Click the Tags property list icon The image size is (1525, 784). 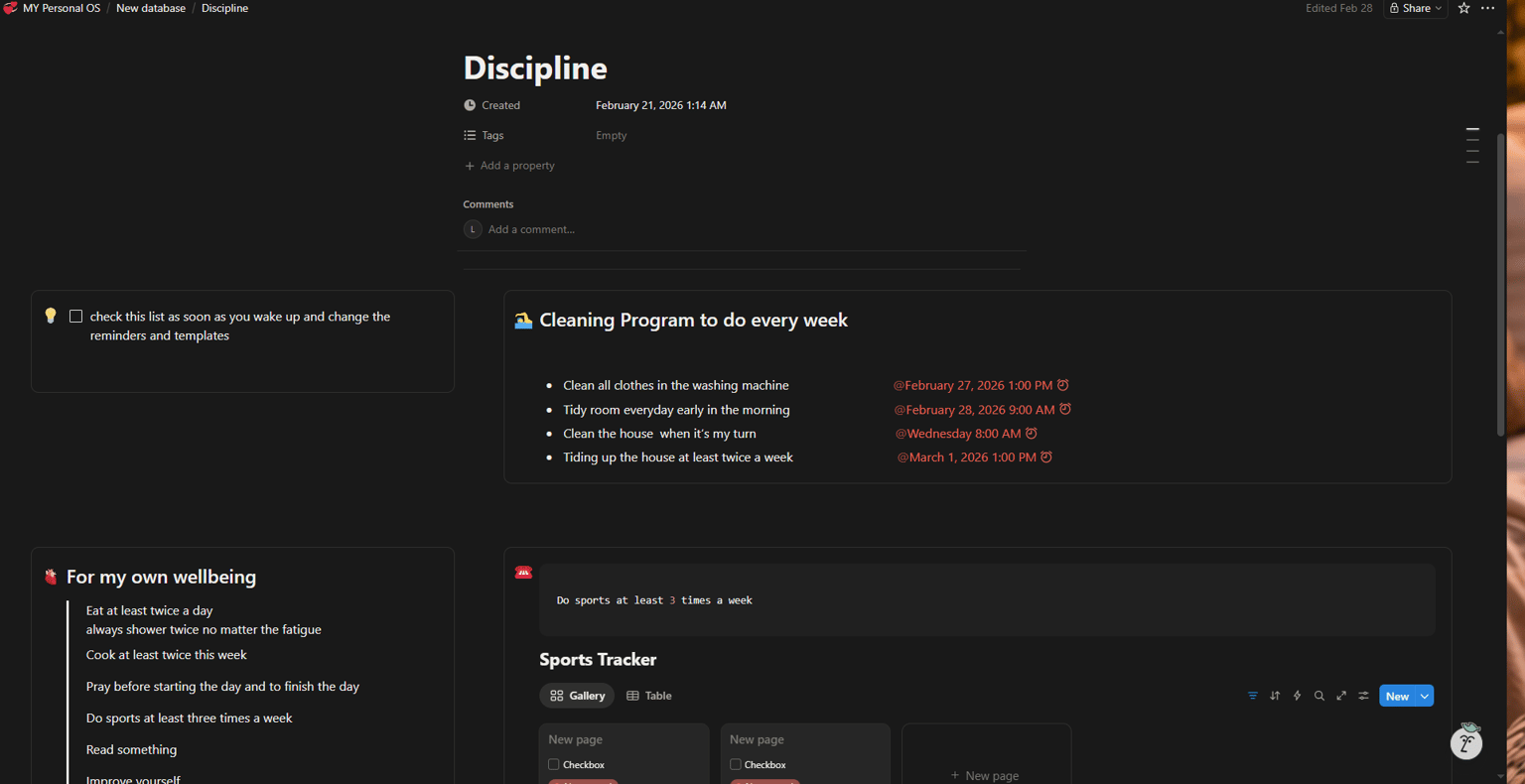(470, 135)
